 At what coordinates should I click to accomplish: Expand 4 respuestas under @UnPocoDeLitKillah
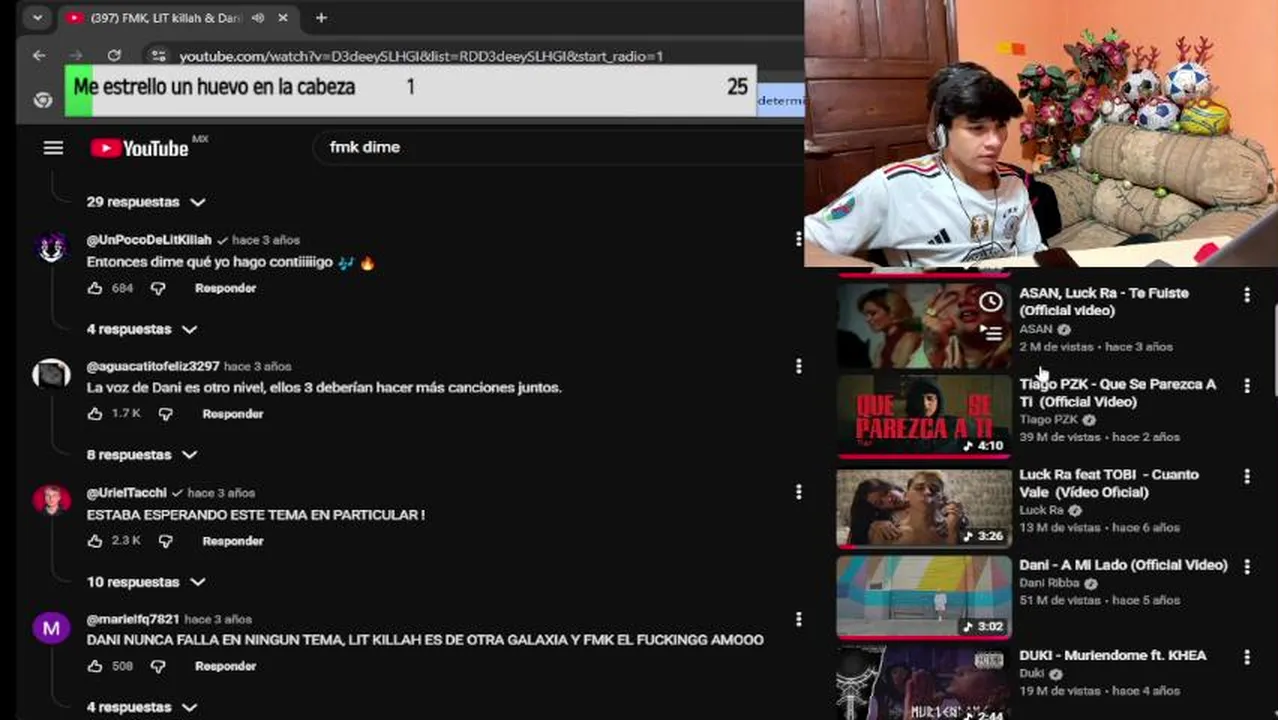pos(142,329)
